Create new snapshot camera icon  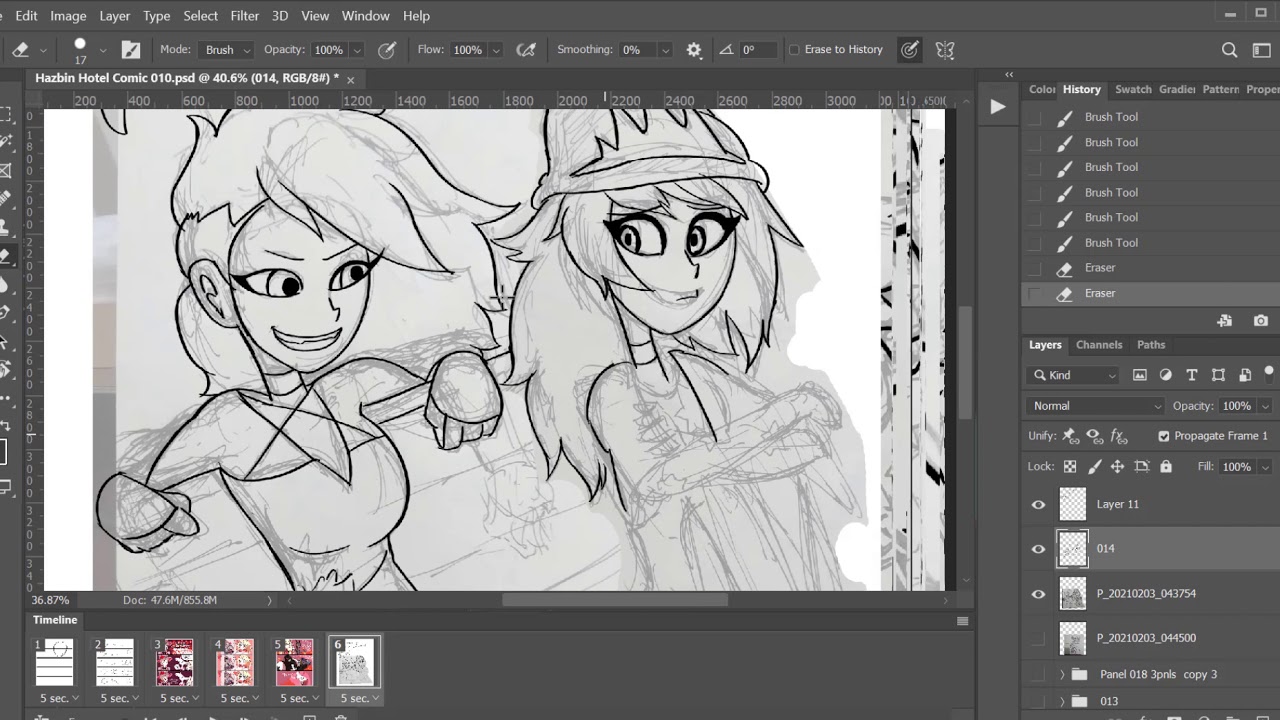1260,321
